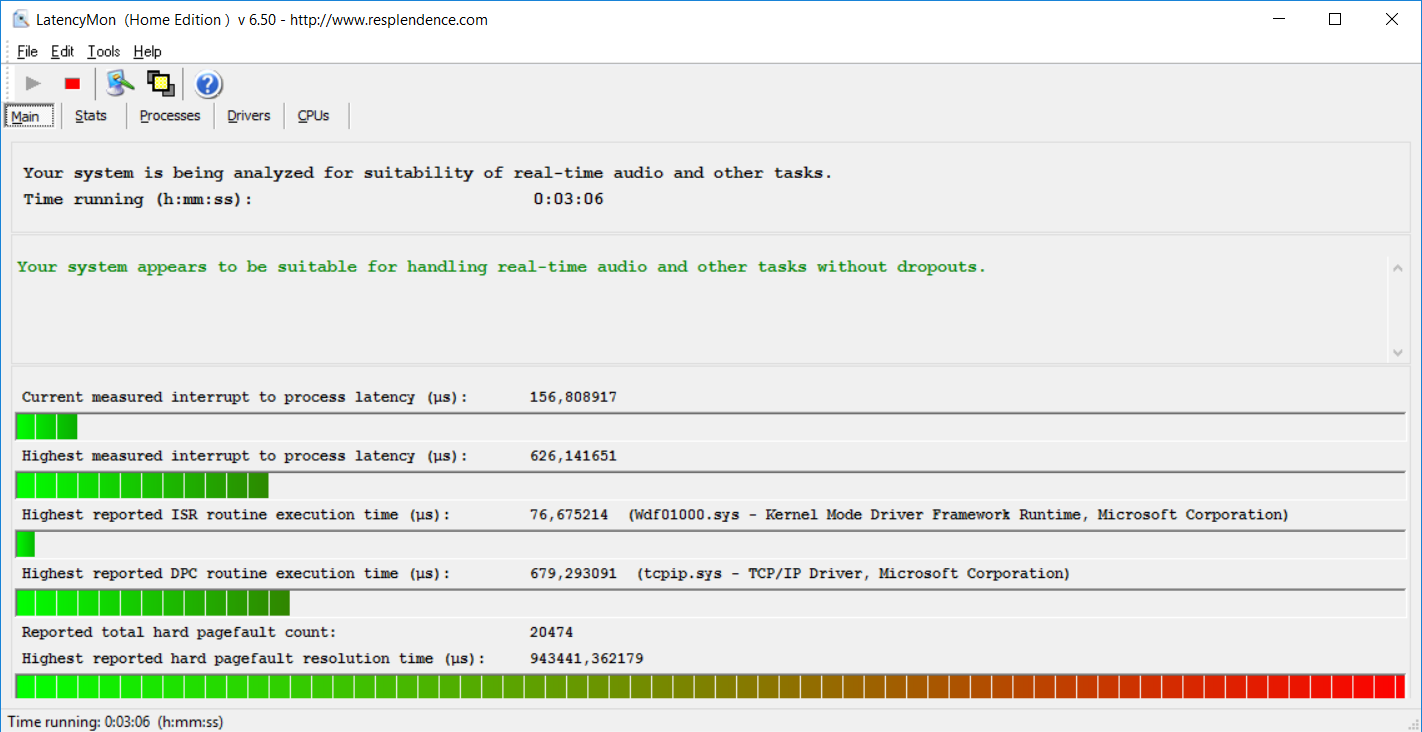The height and width of the screenshot is (732, 1422).
Task: Stop monitoring with the red stop button
Action: click(72, 84)
